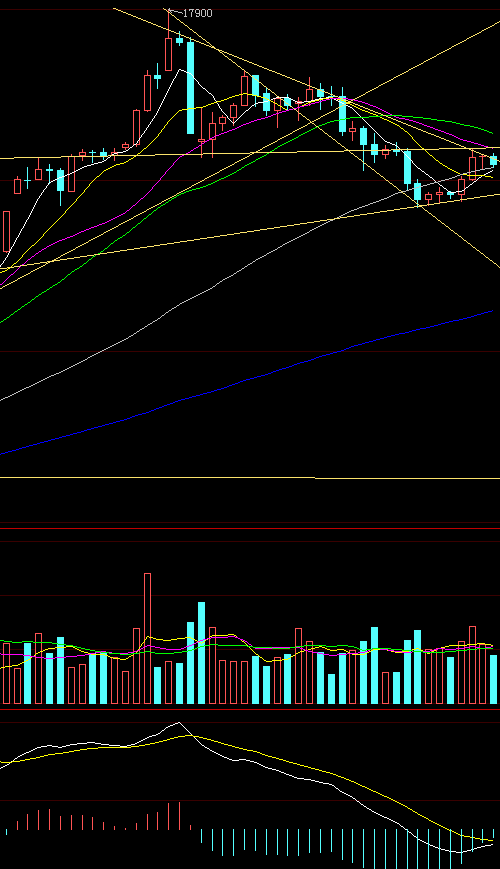Click the peak of the white MACD line
Image resolution: width=500 pixels, height=869 pixels.
178,723
